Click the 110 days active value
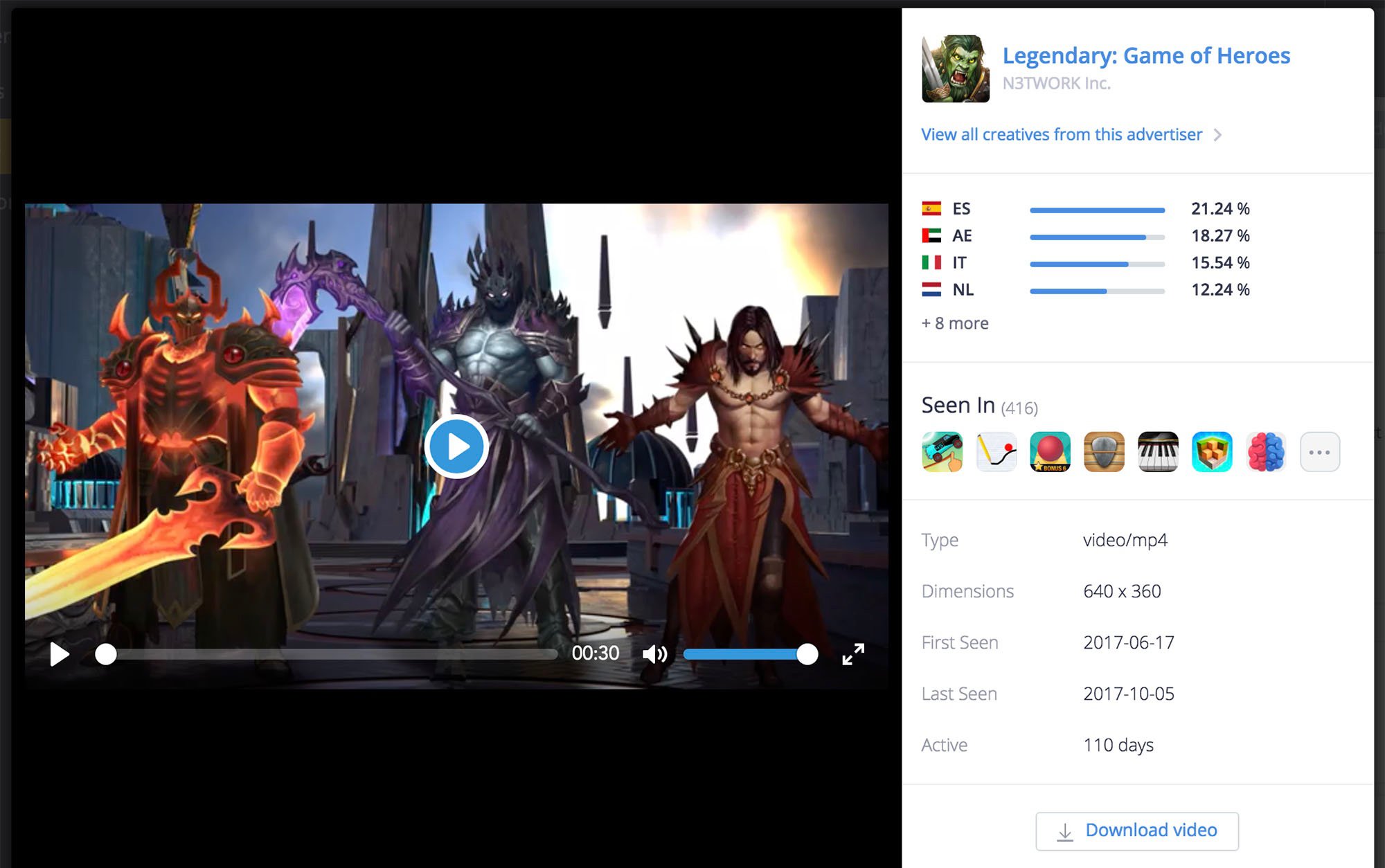This screenshot has height=868, width=1385. (1118, 745)
